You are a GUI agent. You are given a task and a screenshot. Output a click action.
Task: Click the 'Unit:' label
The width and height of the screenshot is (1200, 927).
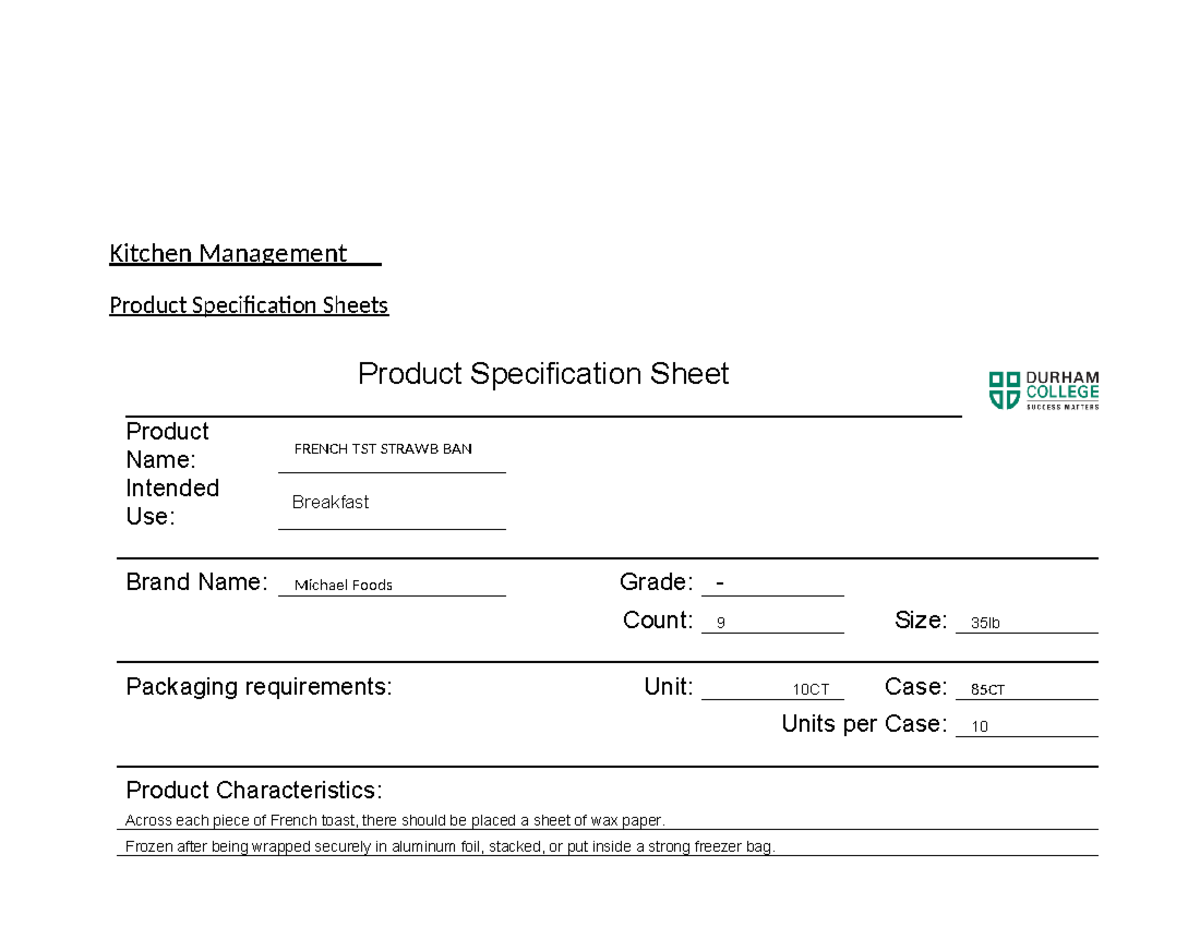[x=668, y=687]
